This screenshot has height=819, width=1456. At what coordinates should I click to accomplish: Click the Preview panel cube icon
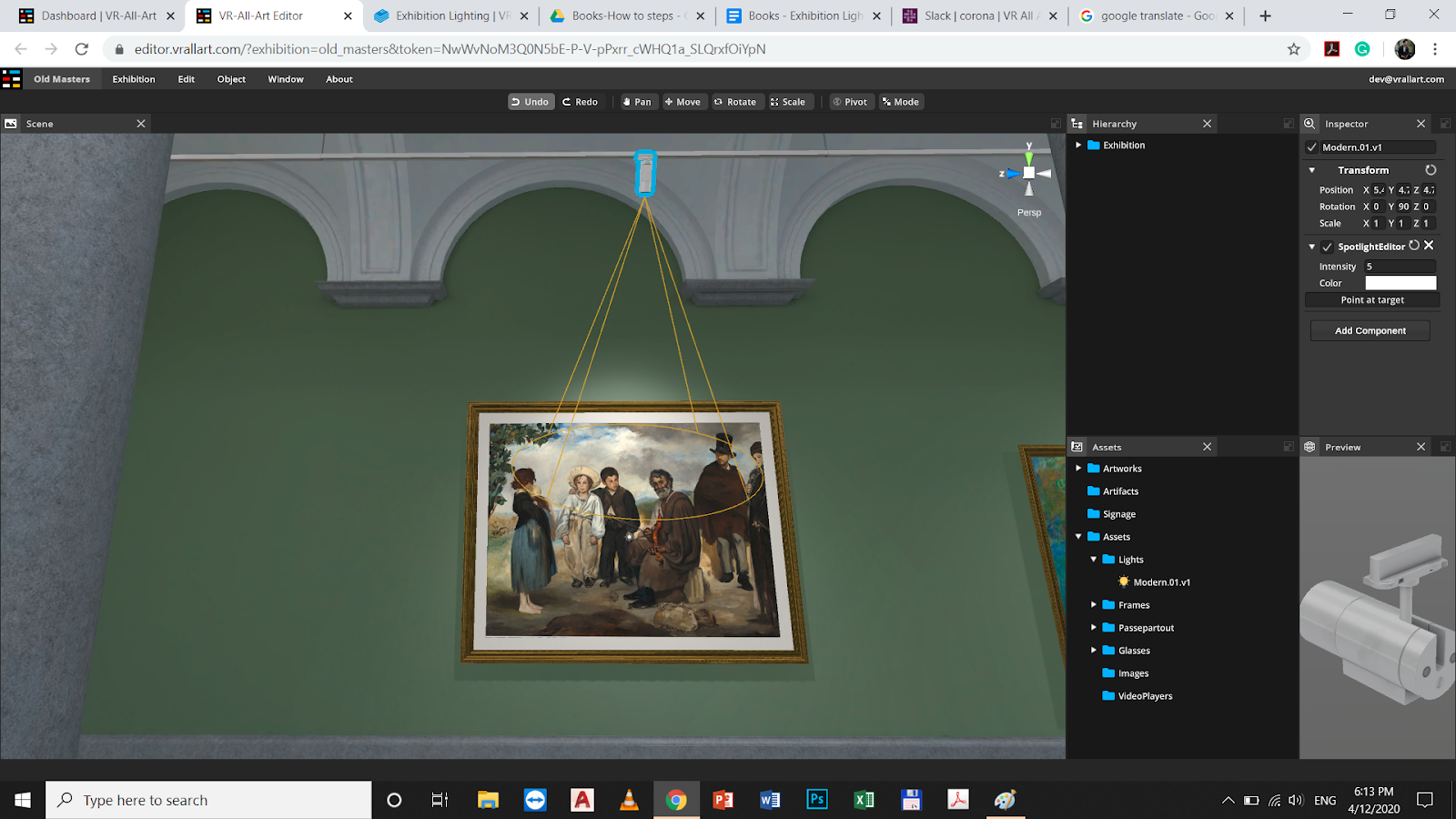[x=1309, y=447]
